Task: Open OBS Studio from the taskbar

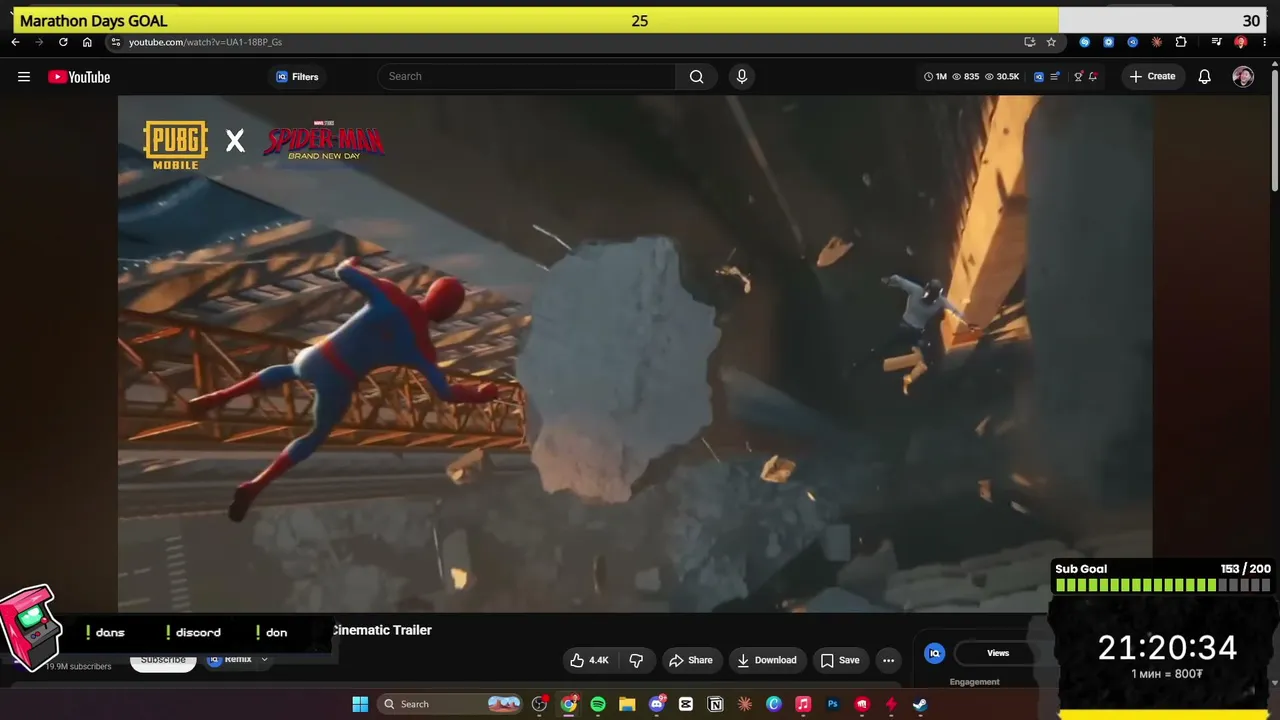Action: click(540, 704)
